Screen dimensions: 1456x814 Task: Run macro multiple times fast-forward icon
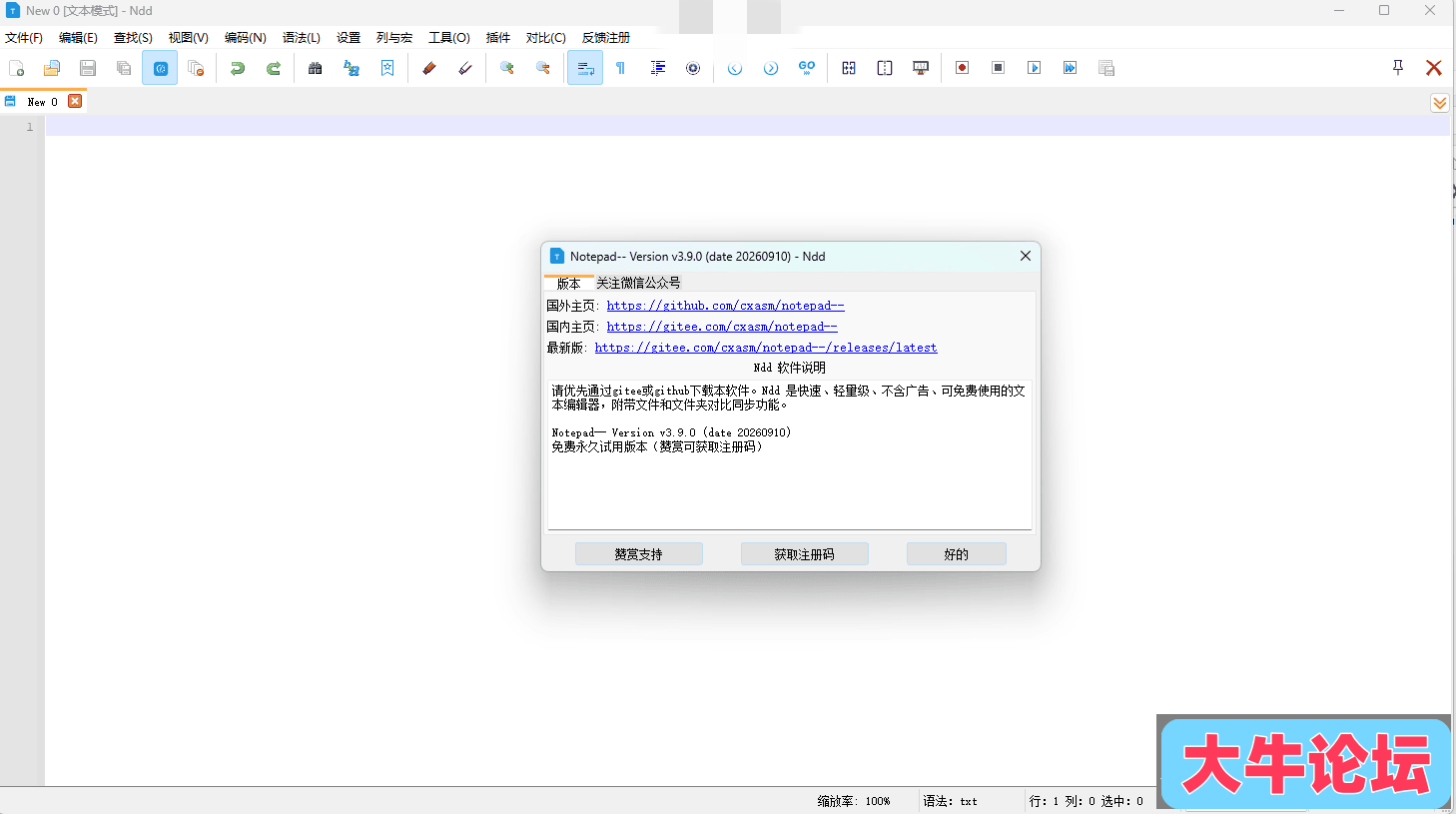point(1071,68)
